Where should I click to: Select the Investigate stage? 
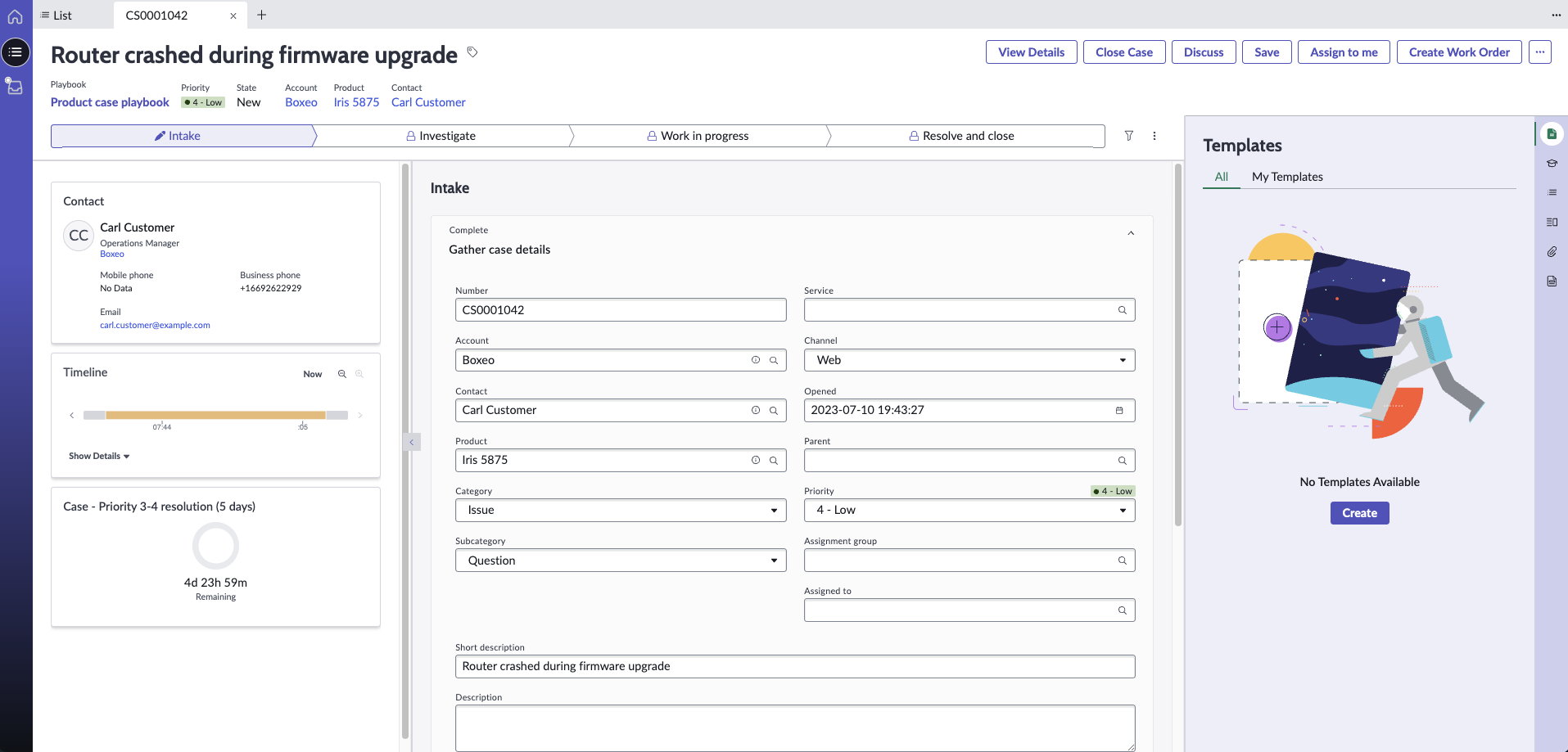[441, 136]
